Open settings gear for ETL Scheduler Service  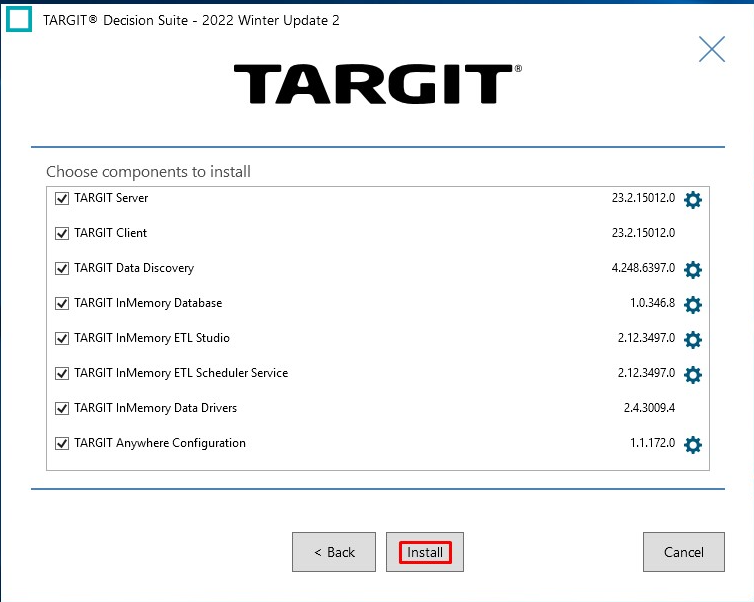[692, 374]
